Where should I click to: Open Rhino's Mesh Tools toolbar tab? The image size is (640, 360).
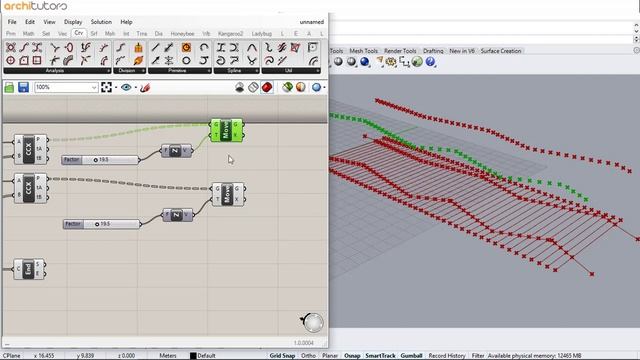363,51
